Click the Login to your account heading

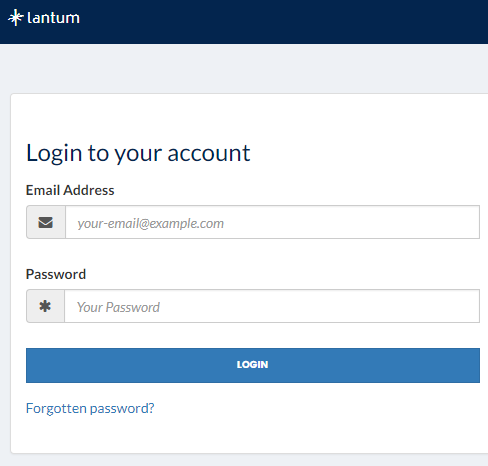pyautogui.click(x=138, y=154)
